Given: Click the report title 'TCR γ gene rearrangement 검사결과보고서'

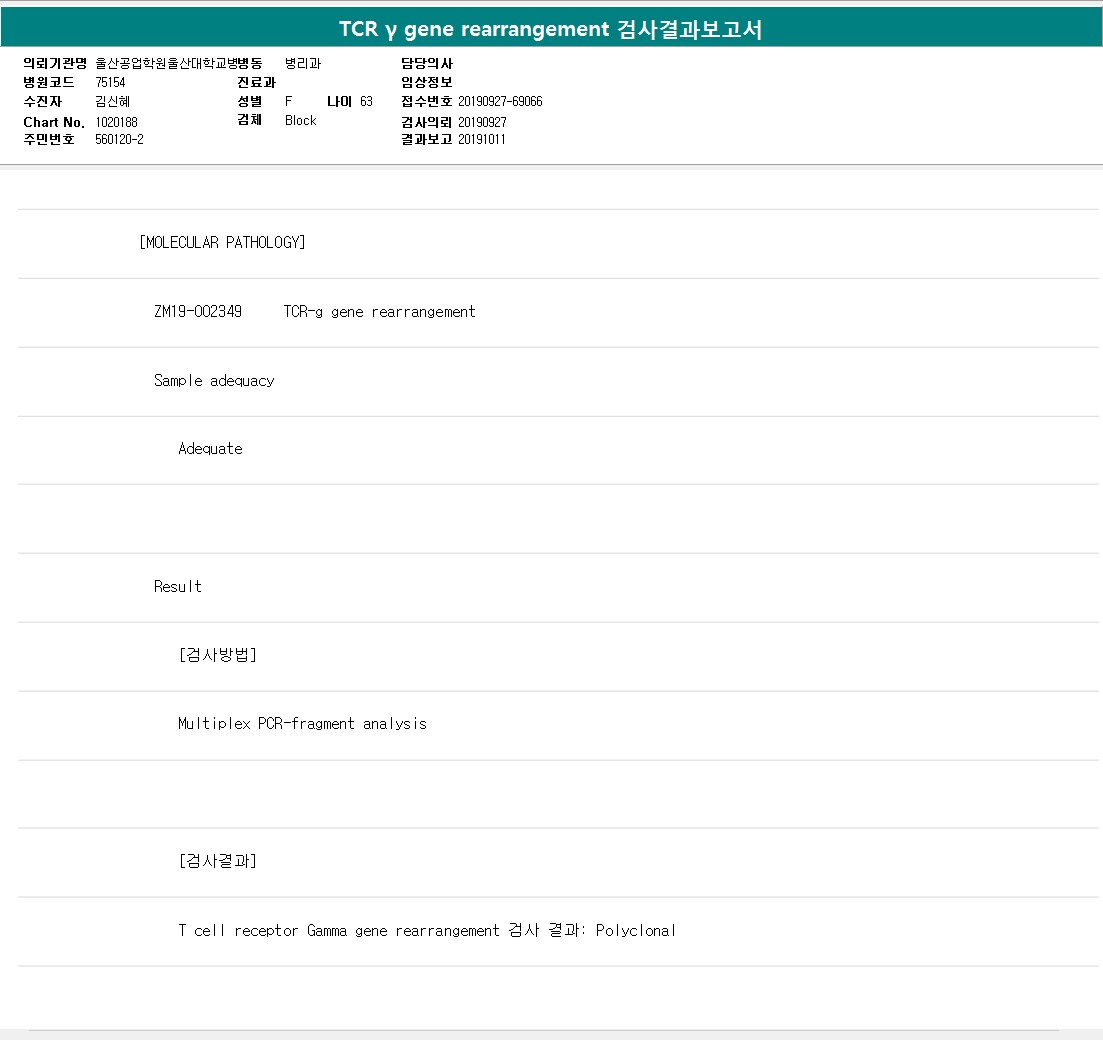Looking at the screenshot, I should [x=551, y=29].
